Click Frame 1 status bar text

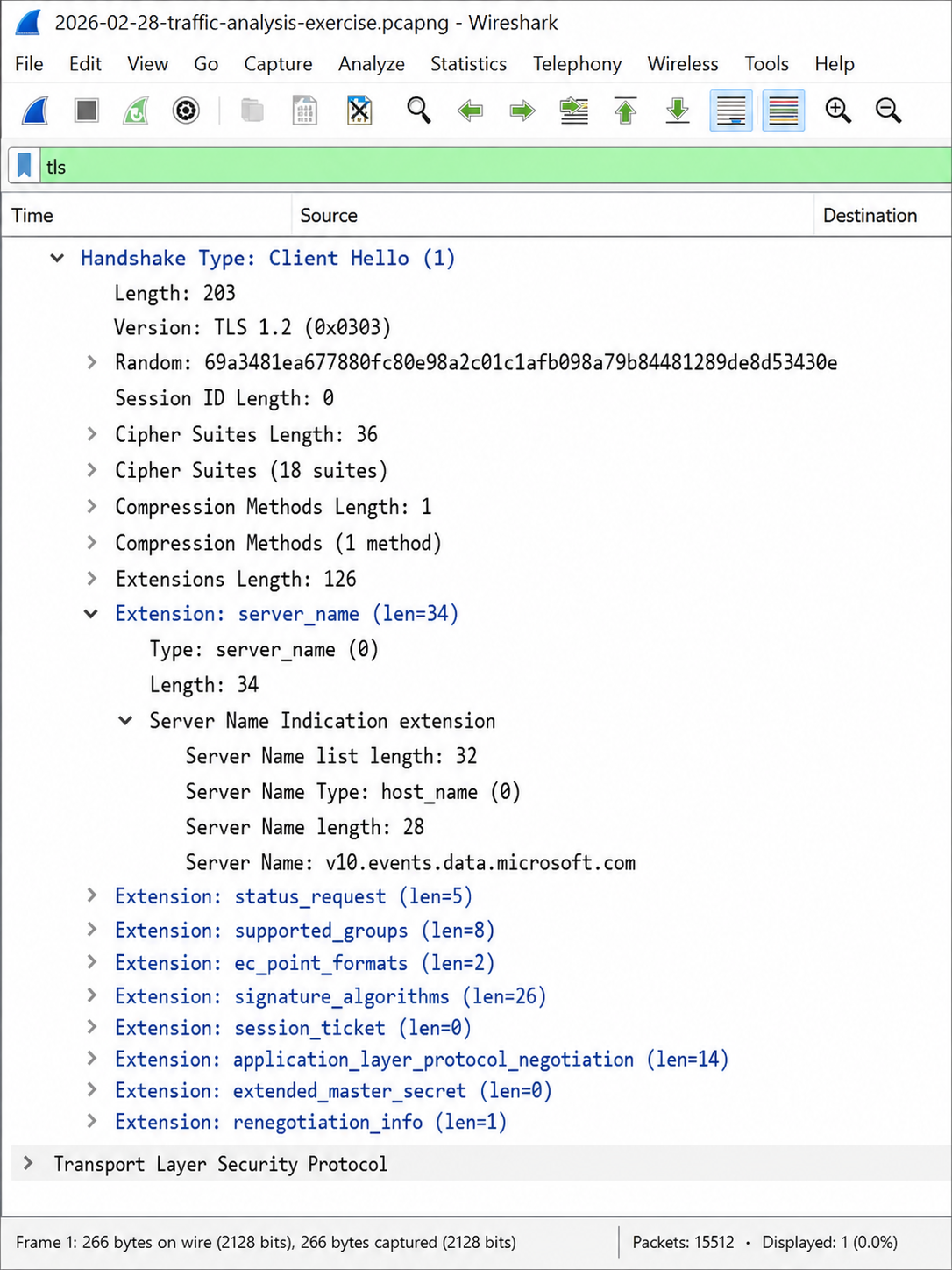(x=266, y=1242)
